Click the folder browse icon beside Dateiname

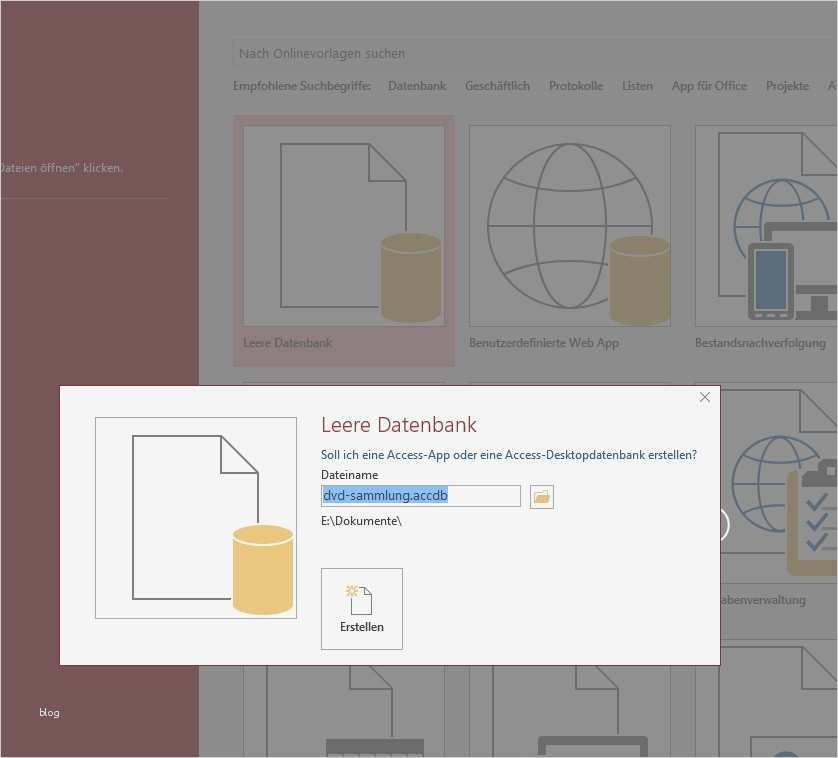[541, 496]
